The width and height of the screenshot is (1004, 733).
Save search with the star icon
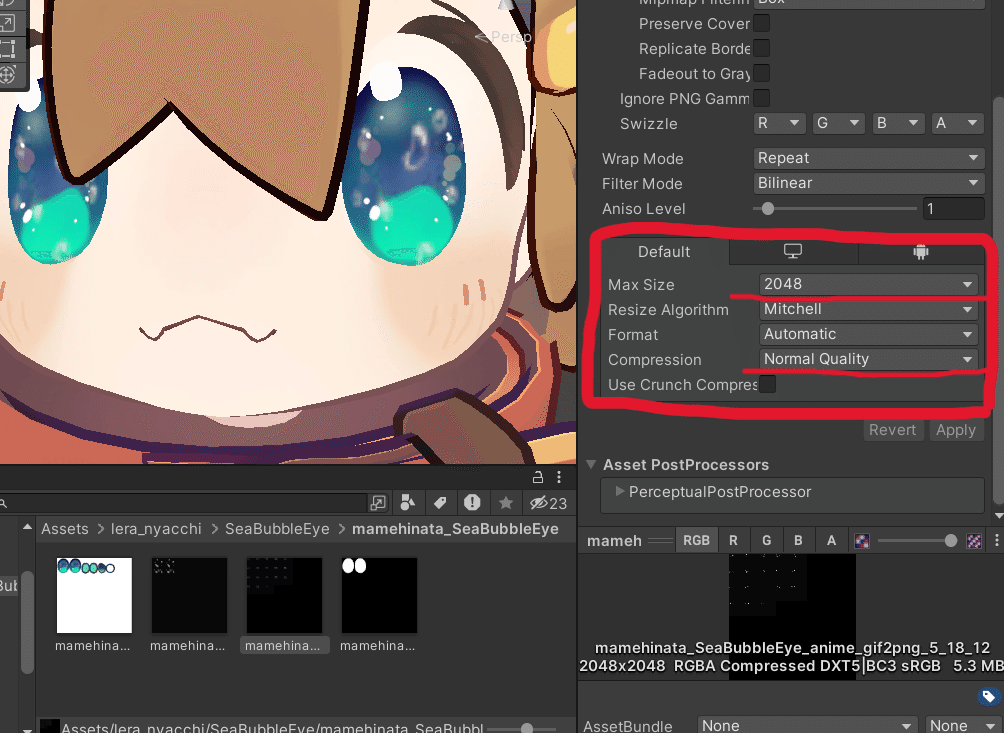tap(506, 503)
